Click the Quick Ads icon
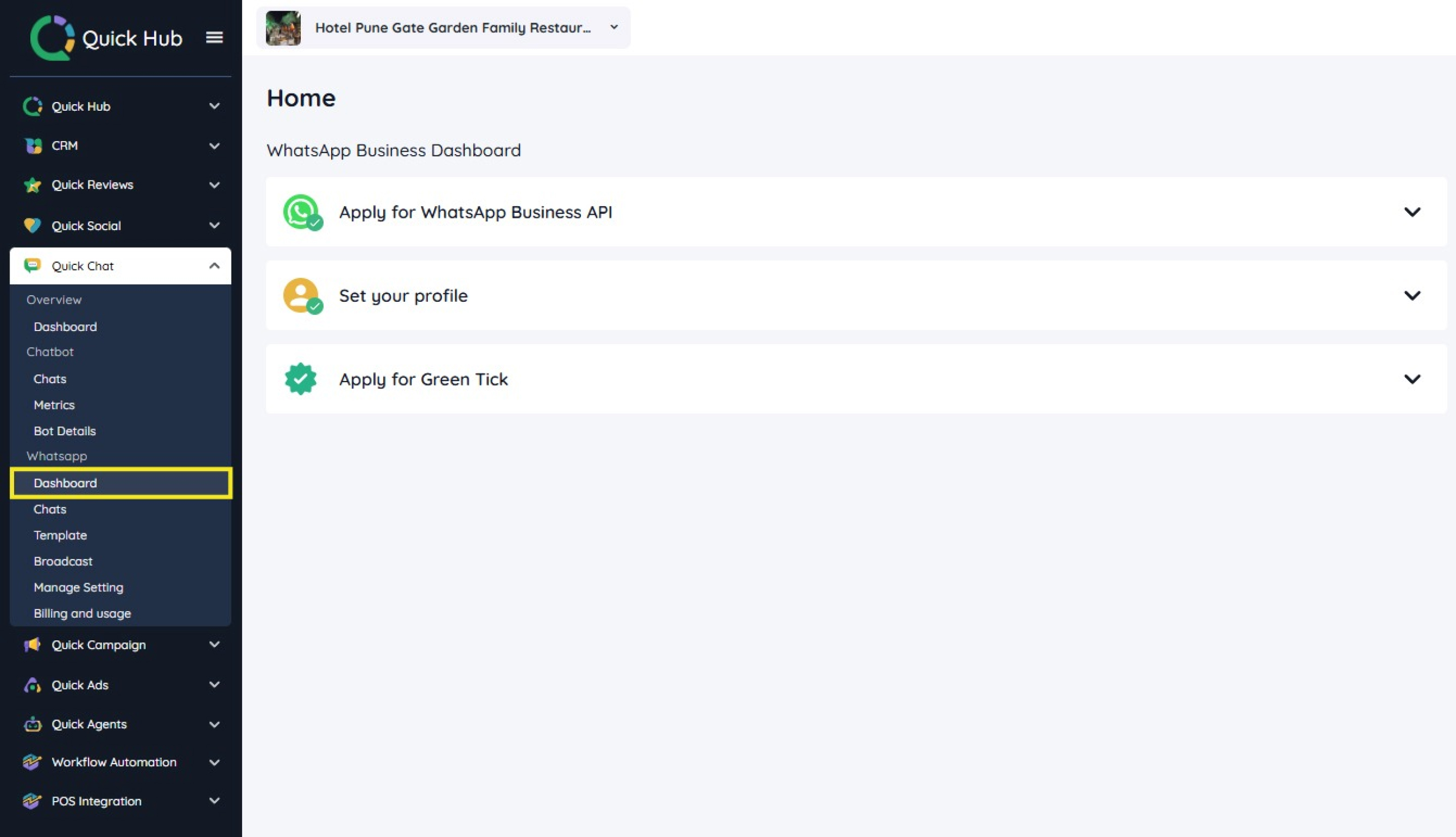Viewport: 1456px width, 837px height. click(33, 685)
